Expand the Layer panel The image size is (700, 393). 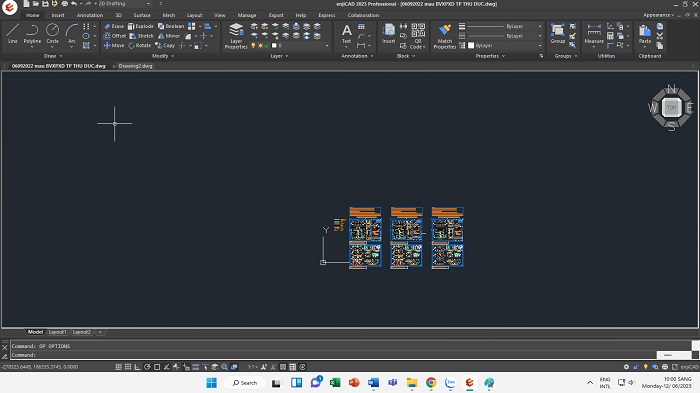coord(279,56)
